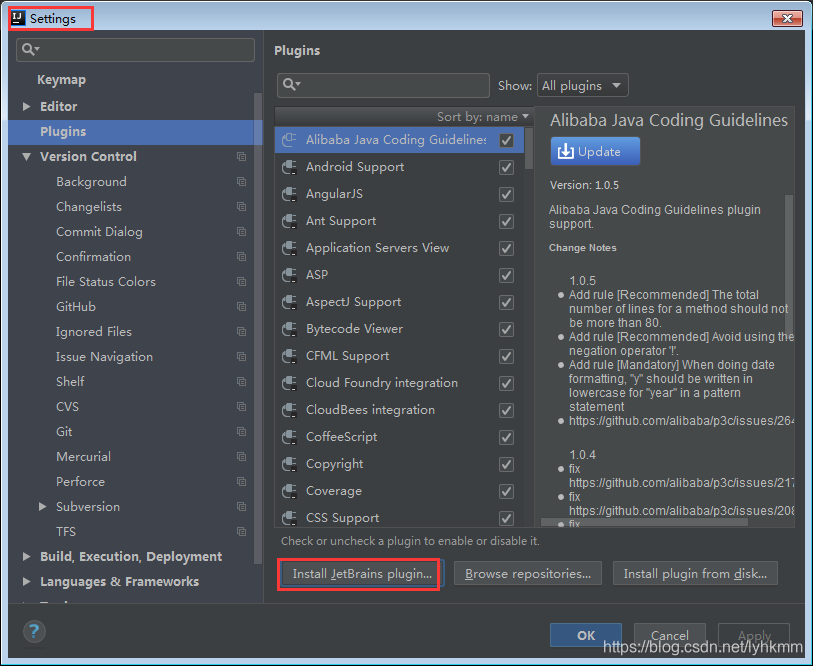Collapse the Version Control node
813x666 pixels.
point(26,157)
